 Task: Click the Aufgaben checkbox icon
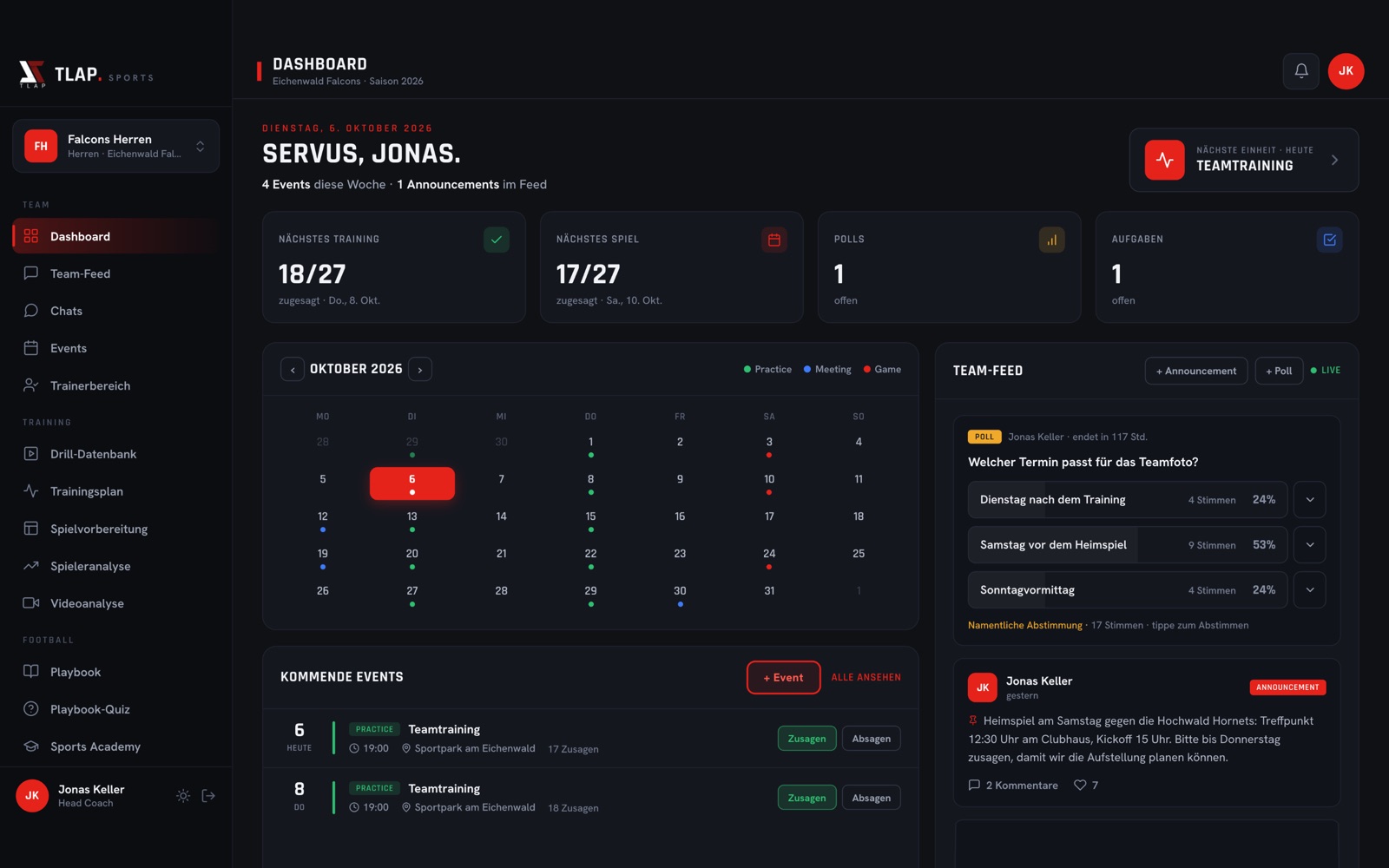coord(1330,240)
